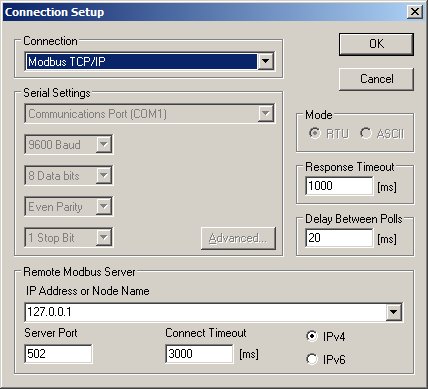Click the Advanced serial settings button
The image size is (428, 389).
pyautogui.click(x=238, y=238)
